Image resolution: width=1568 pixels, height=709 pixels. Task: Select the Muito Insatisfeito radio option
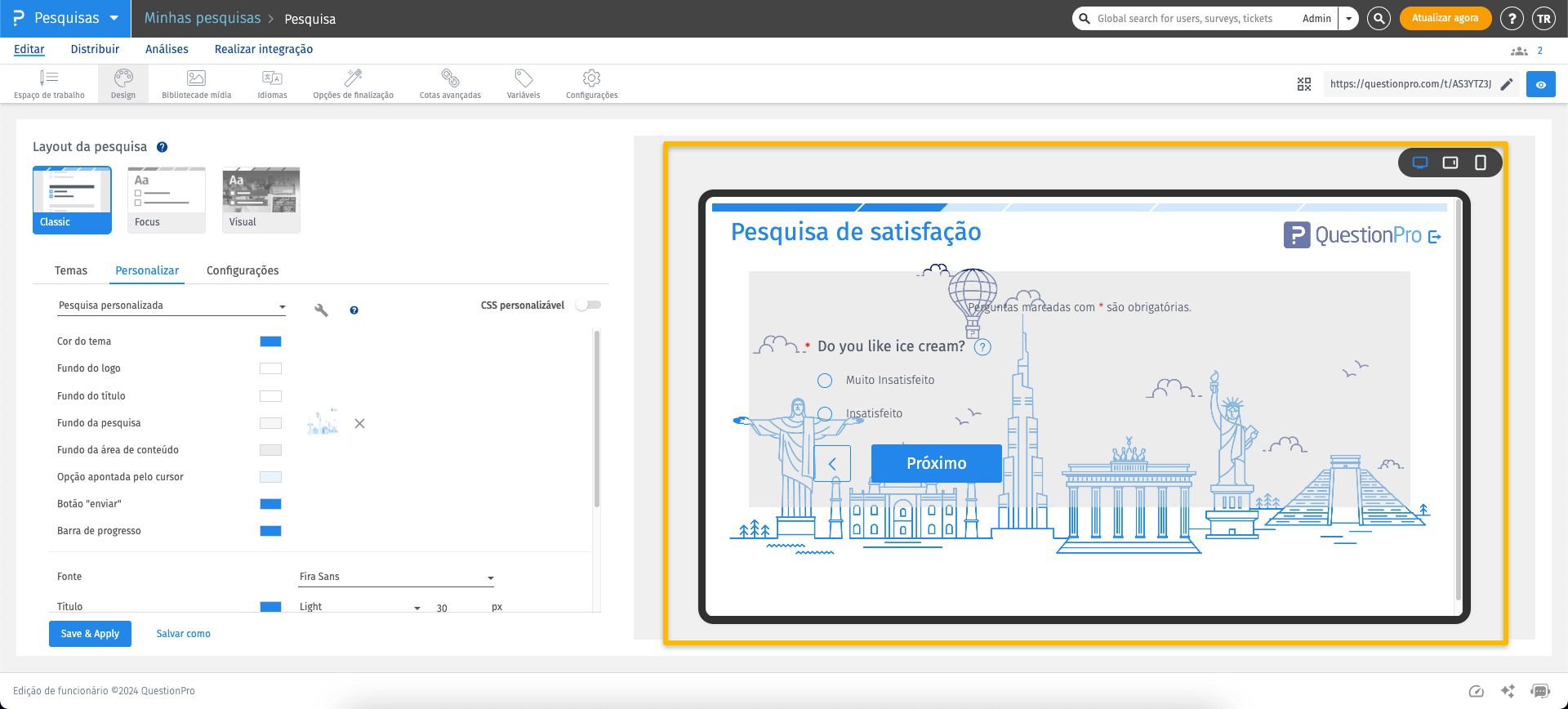pyautogui.click(x=825, y=381)
